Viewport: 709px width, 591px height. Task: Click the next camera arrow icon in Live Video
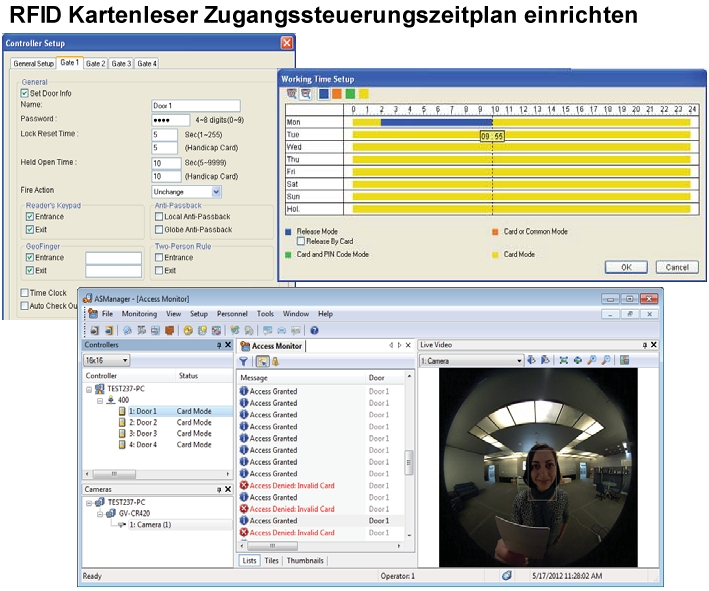click(545, 360)
